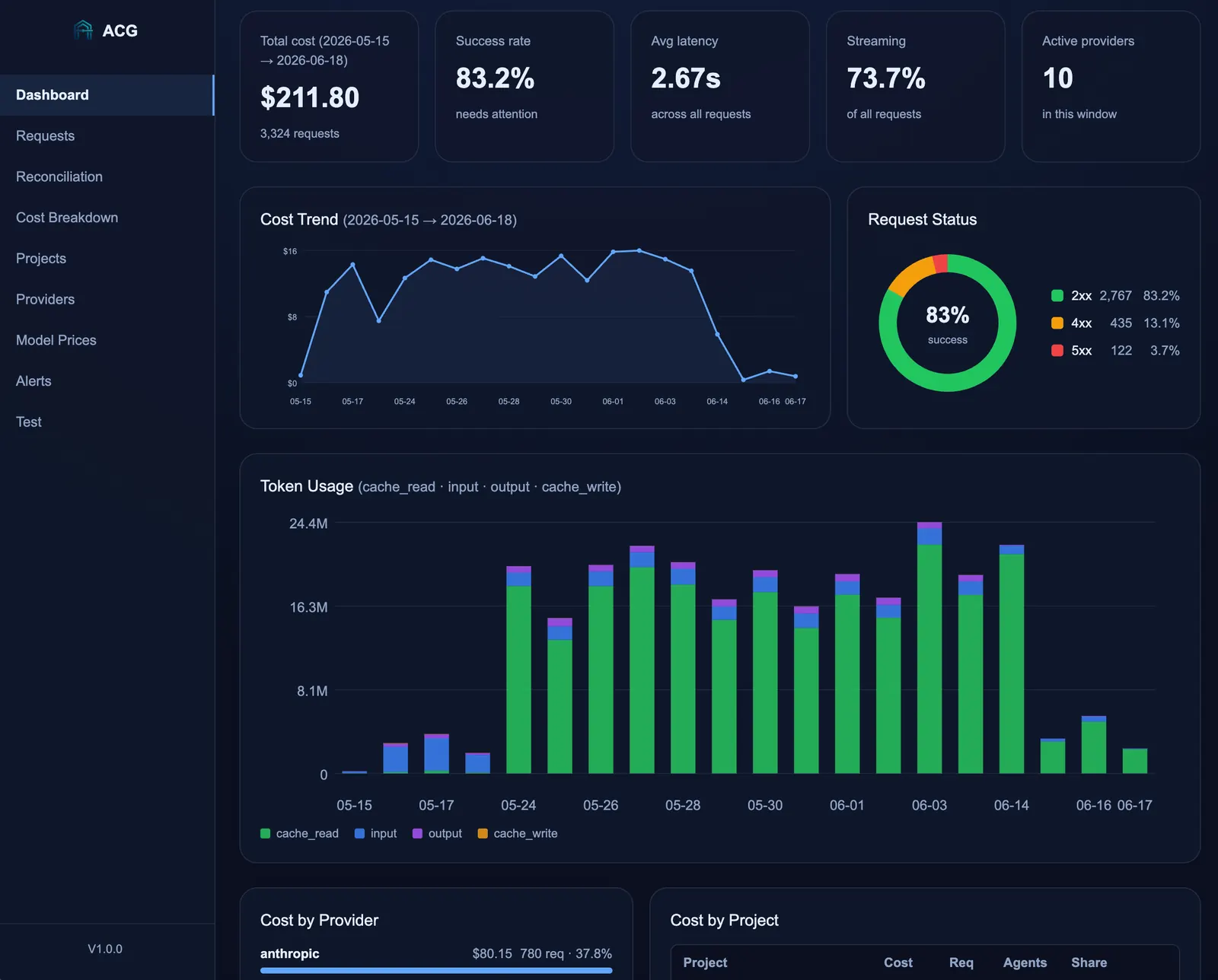
Task: Click the orange 4xx legend swatch
Action: pyautogui.click(x=1057, y=323)
